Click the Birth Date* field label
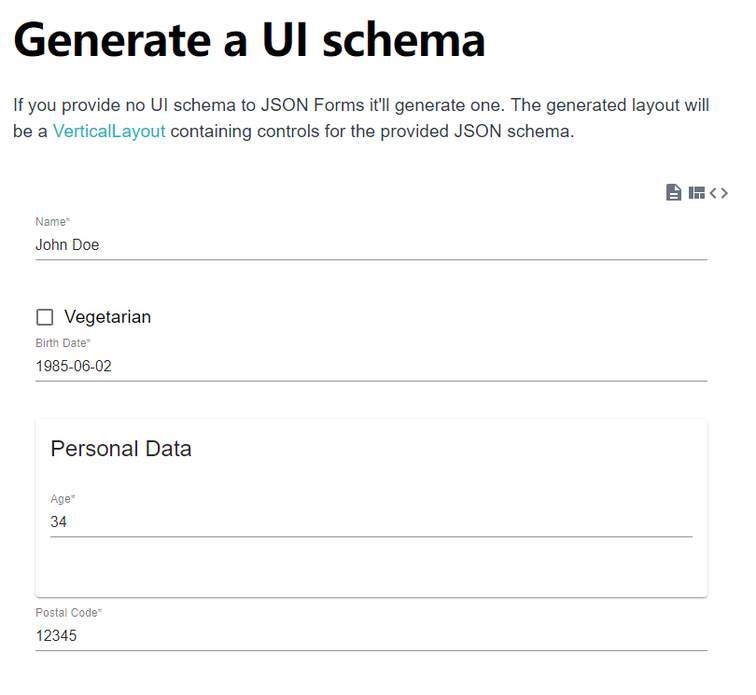The image size is (756, 695). click(x=63, y=343)
